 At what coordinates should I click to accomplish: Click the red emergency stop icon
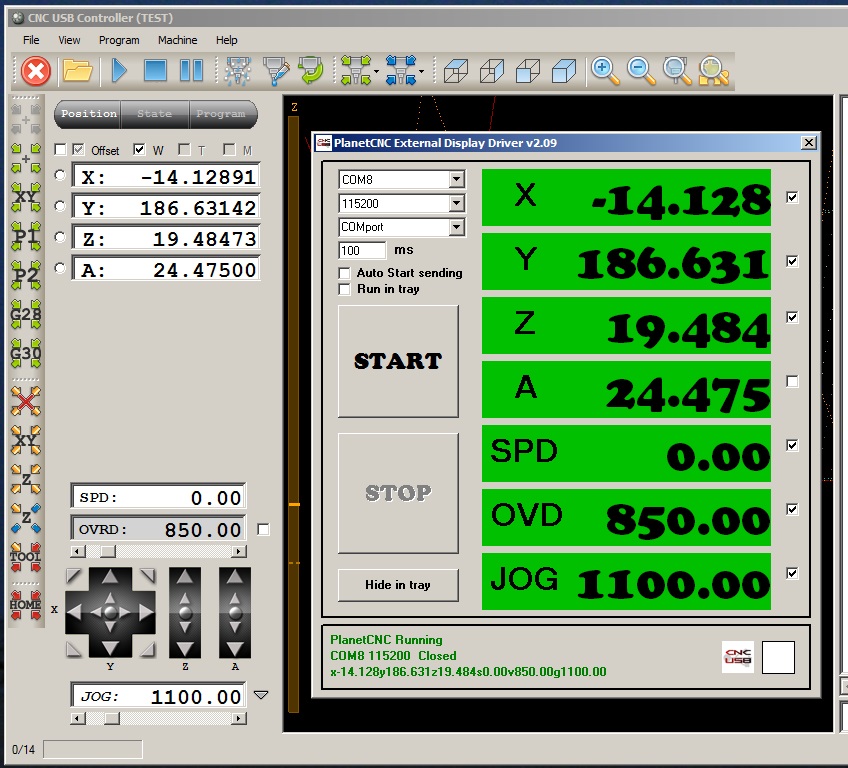(x=36, y=71)
